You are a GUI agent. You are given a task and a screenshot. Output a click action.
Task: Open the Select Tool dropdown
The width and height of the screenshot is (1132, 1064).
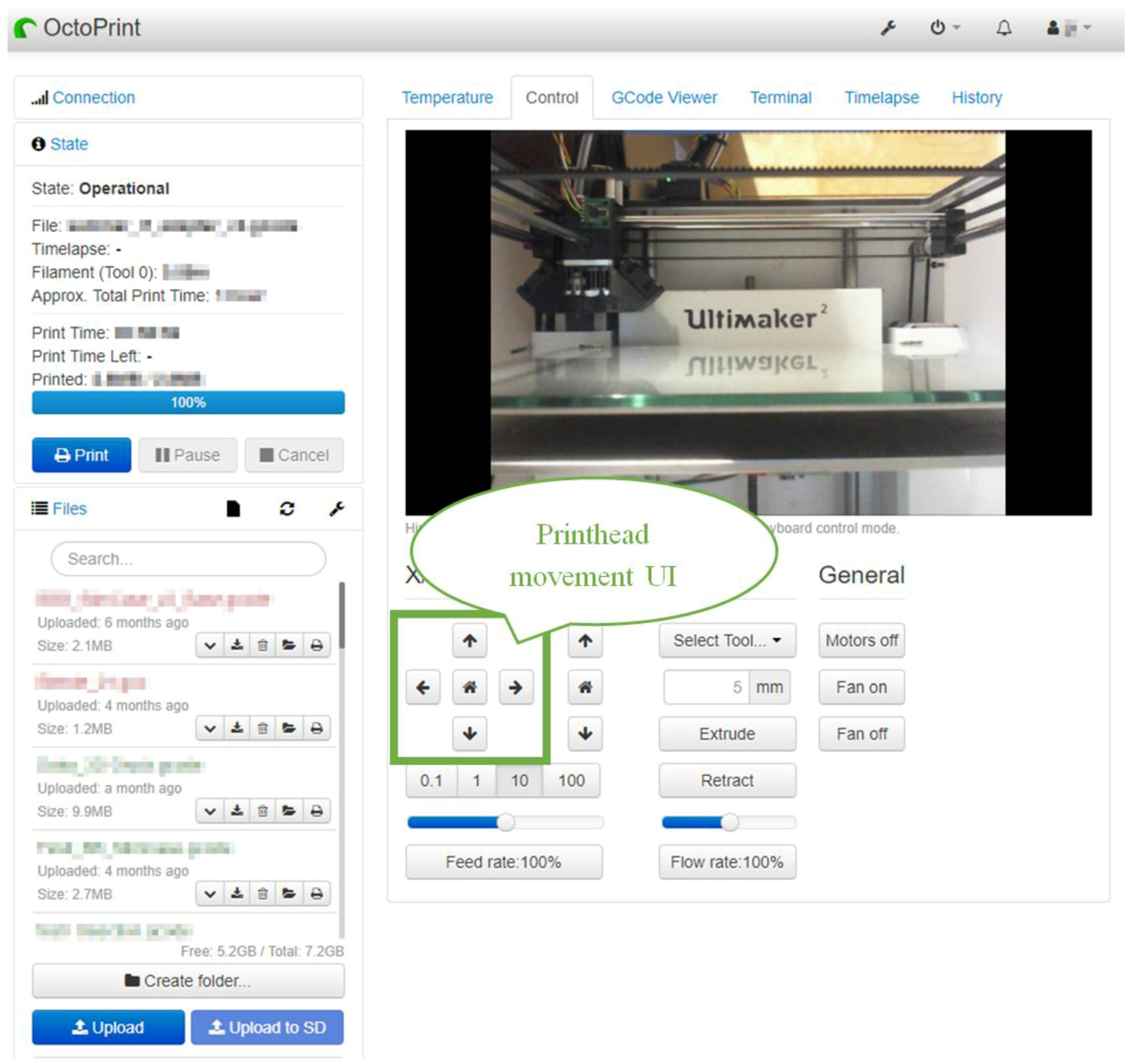click(727, 641)
